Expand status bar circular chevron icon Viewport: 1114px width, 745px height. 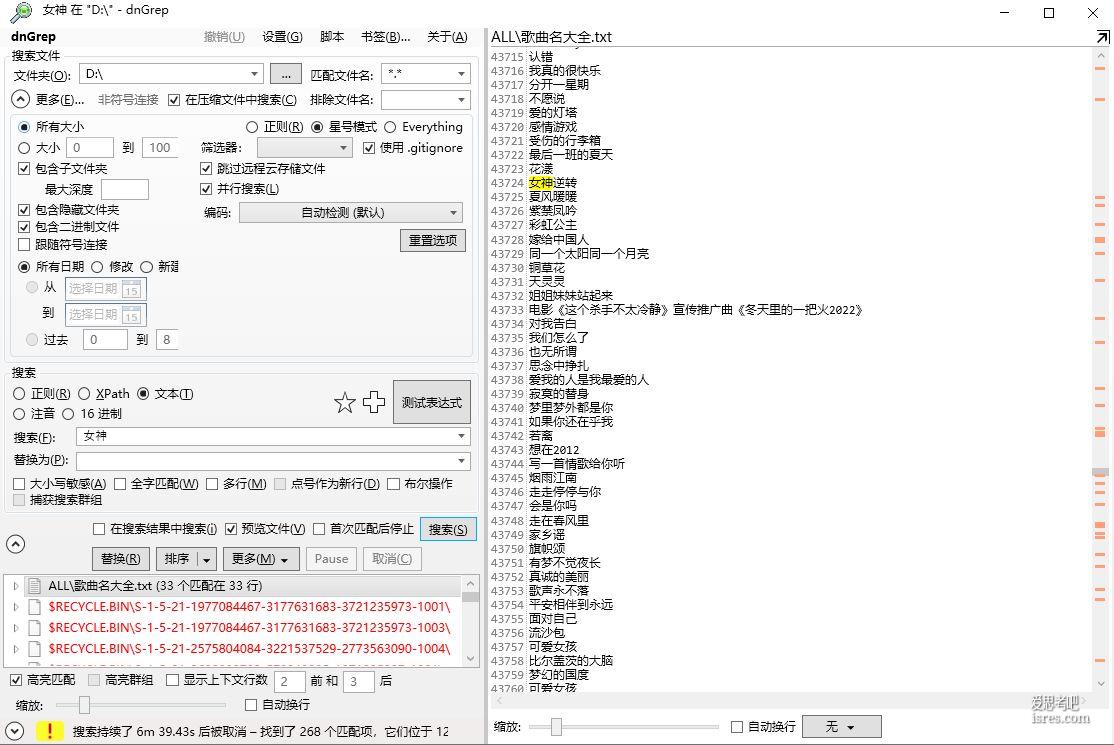15,731
